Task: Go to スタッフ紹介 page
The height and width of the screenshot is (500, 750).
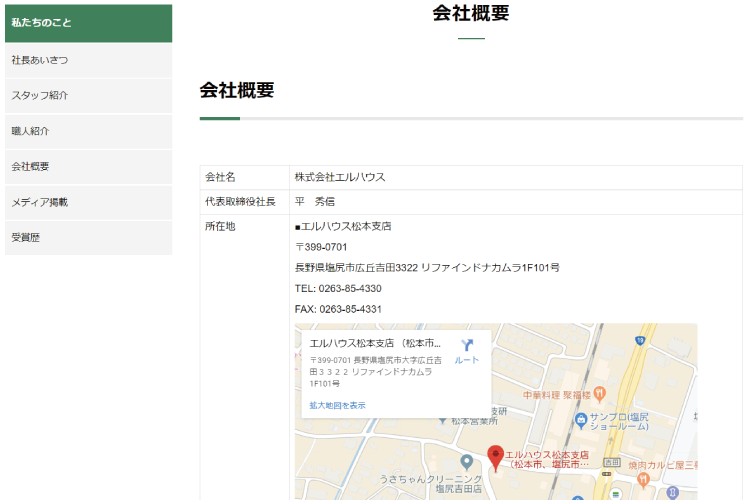Action: coord(88,96)
